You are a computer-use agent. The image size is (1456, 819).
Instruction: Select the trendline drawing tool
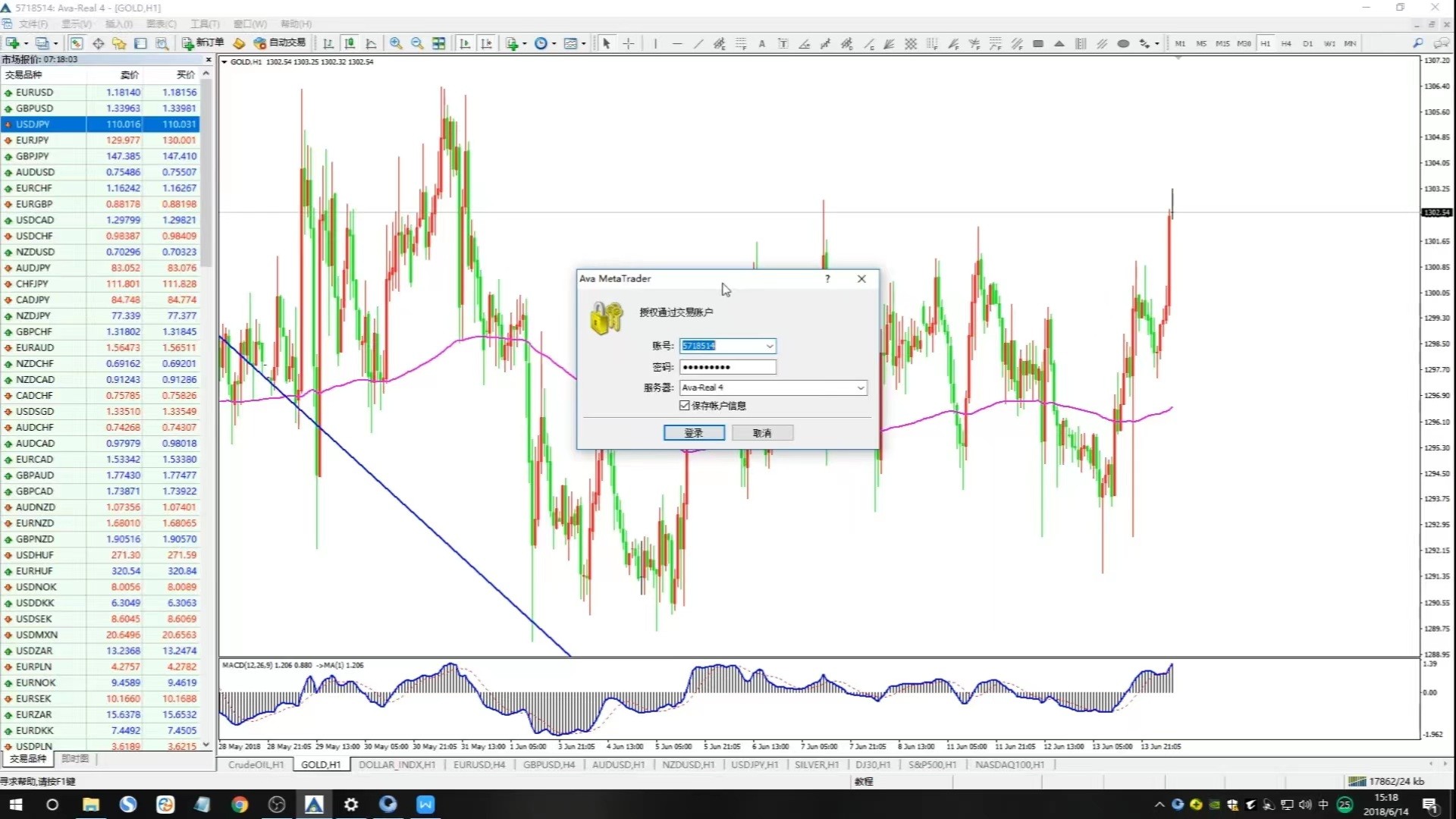click(698, 43)
